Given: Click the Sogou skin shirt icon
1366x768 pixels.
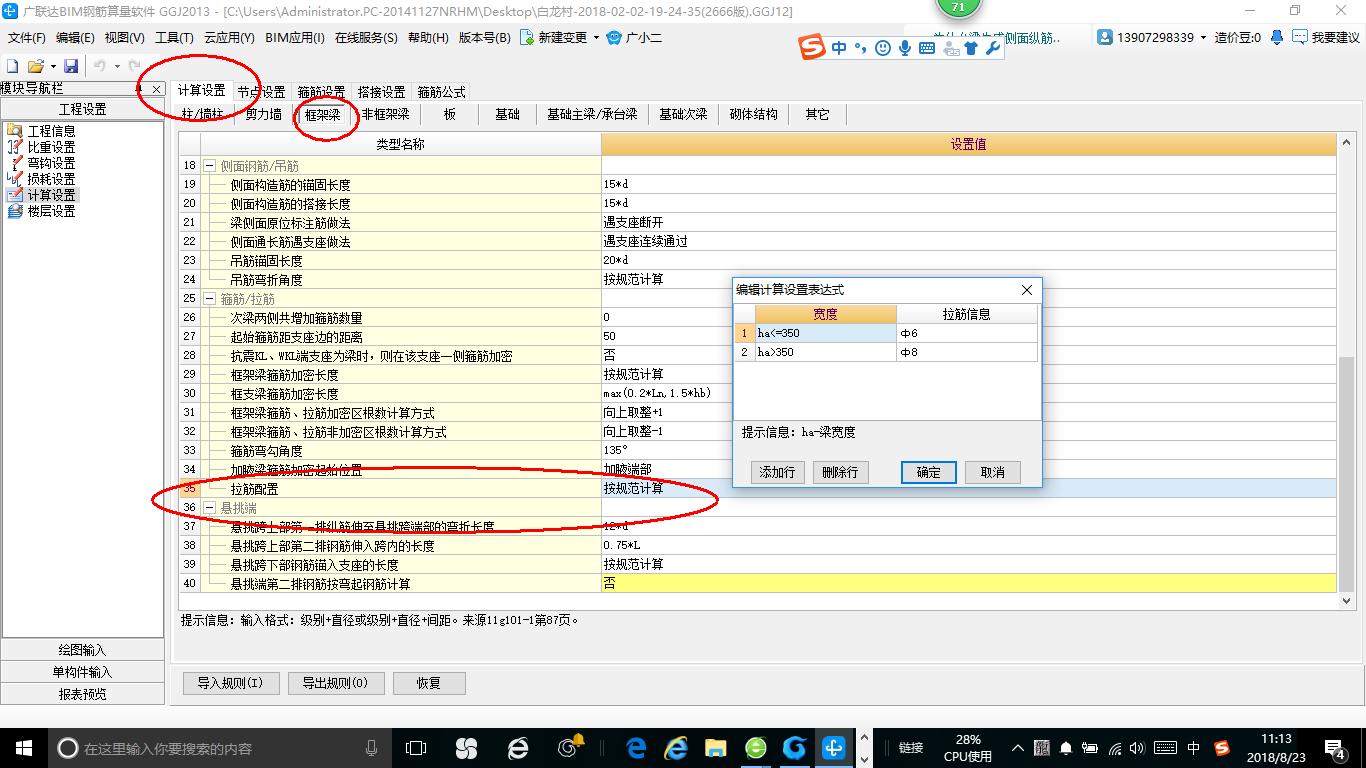Looking at the screenshot, I should (x=971, y=47).
